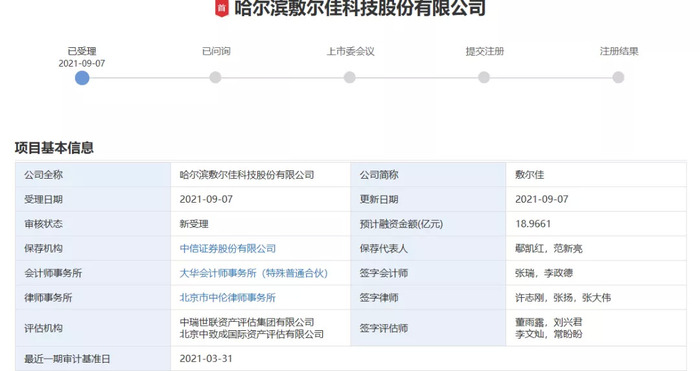Screen dimensions: 700x371
Task: Click the 18.9661 financing amount cell
Action: pyautogui.click(x=596, y=224)
